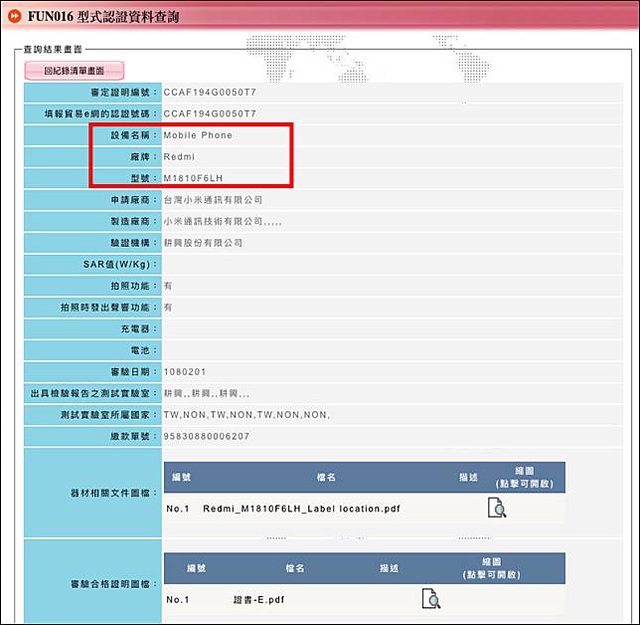Viewport: 640px width, 625px height.
Task: Open thumbnail preview icon for 證書-E.pdf
Action: coord(430,599)
